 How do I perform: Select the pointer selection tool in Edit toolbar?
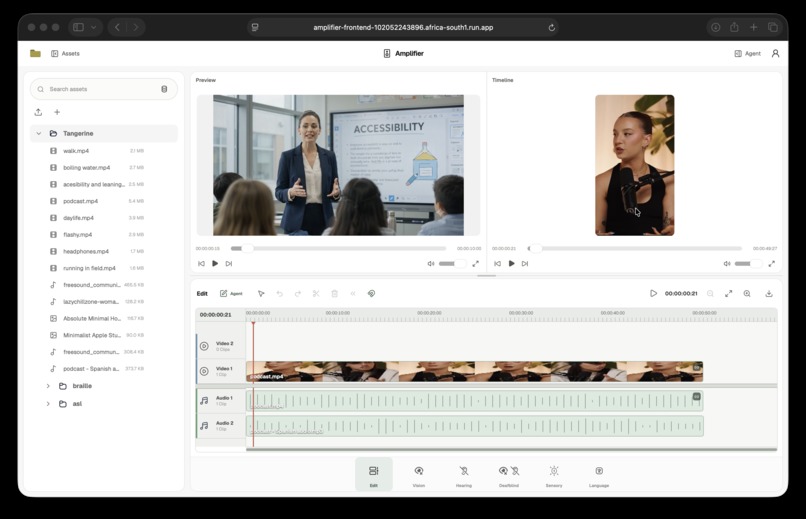261,293
